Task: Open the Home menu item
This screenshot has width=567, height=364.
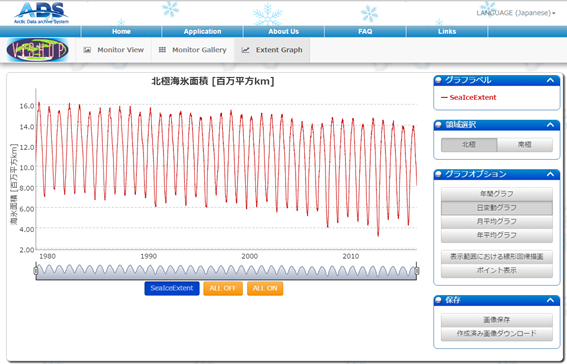Action: 121,31
